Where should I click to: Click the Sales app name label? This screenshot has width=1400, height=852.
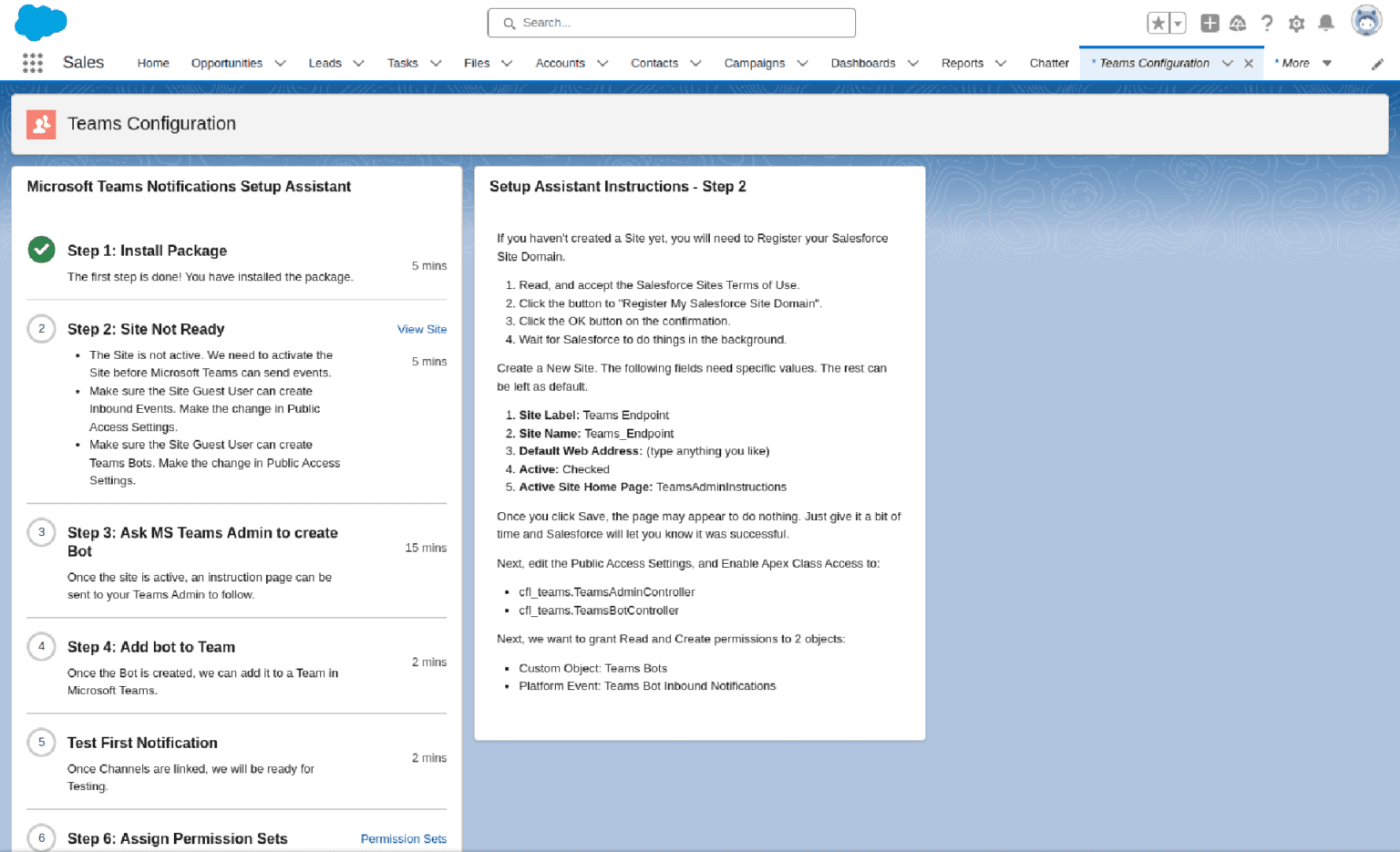[83, 62]
